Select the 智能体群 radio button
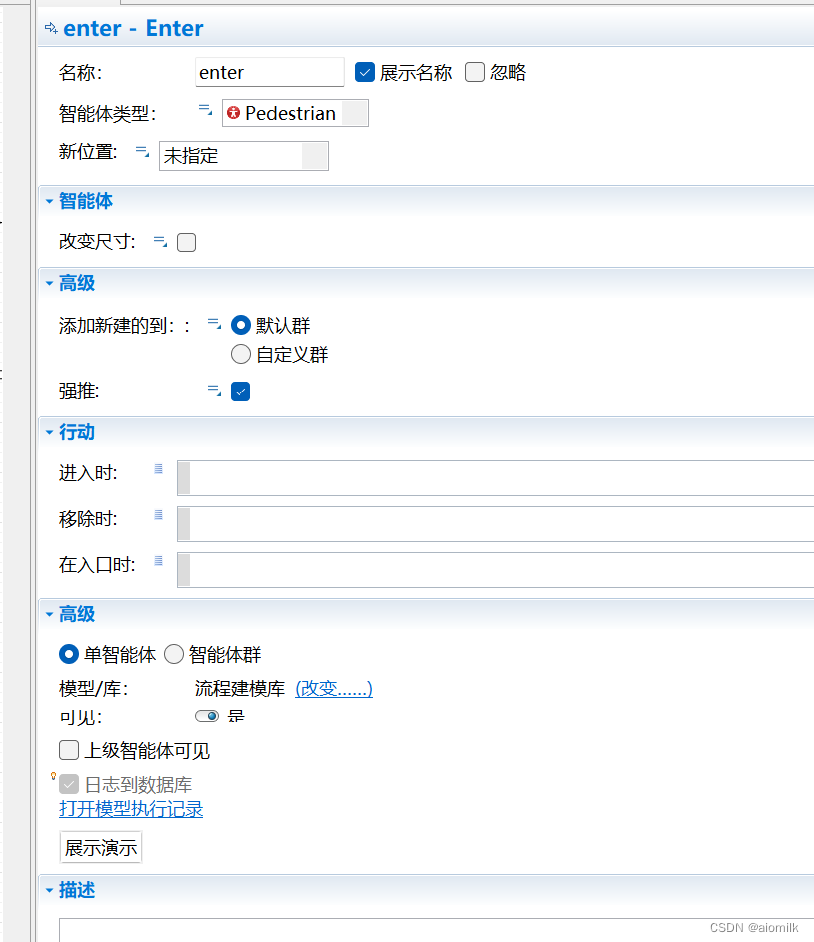 (x=173, y=654)
